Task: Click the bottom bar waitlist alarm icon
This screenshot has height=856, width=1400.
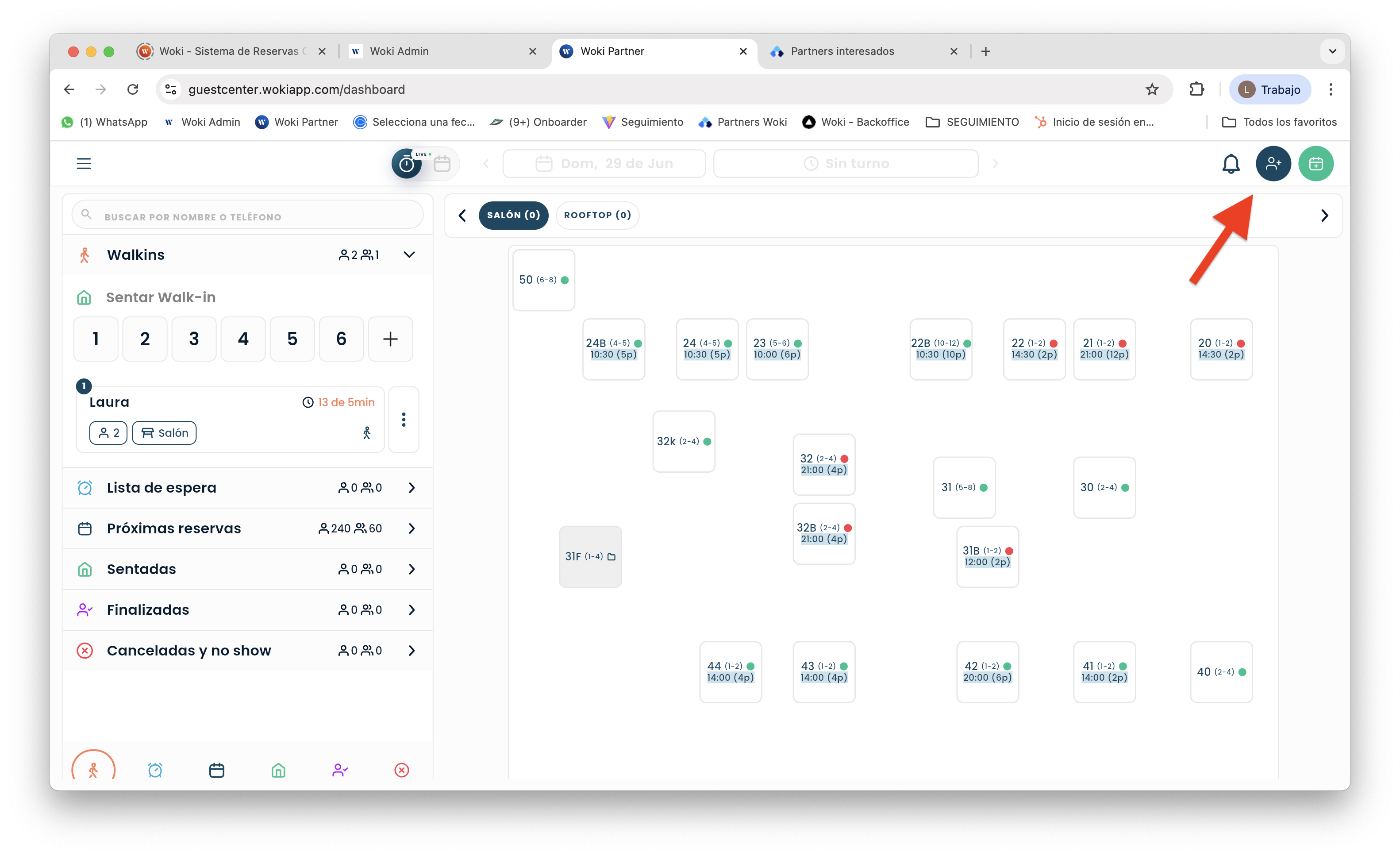Action: pyautogui.click(x=155, y=770)
